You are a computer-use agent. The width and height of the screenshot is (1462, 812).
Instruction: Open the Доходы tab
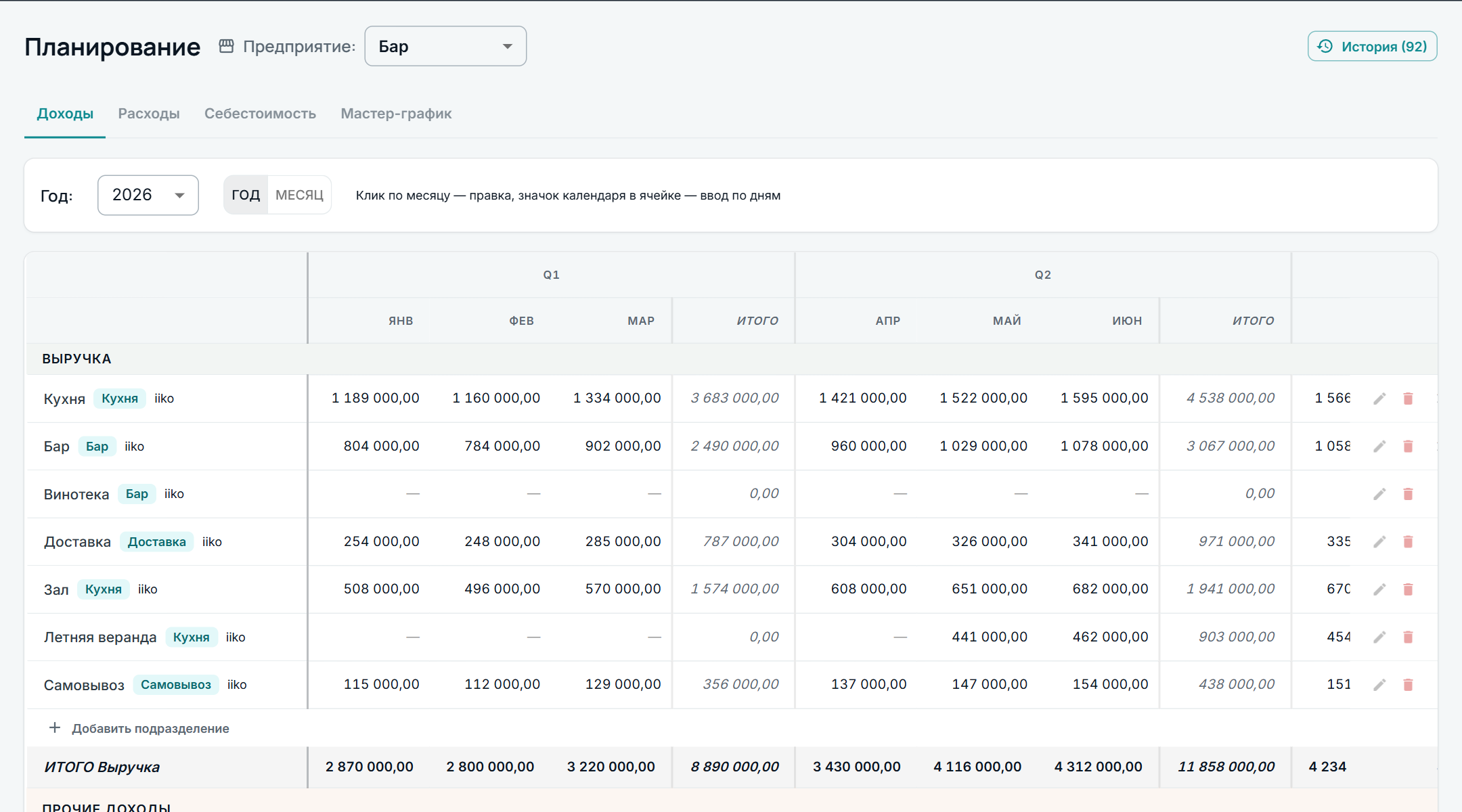click(65, 114)
